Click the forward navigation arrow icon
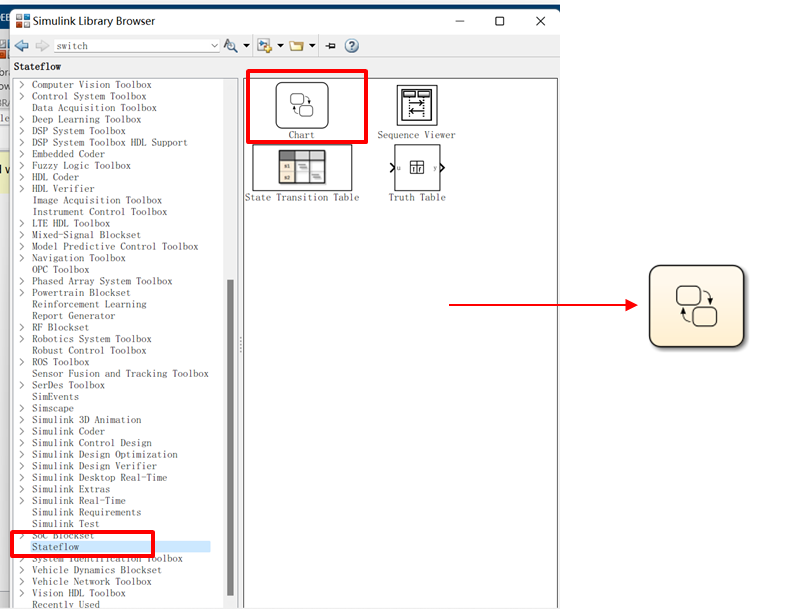Screen dimensions: 810x609 (x=42, y=46)
